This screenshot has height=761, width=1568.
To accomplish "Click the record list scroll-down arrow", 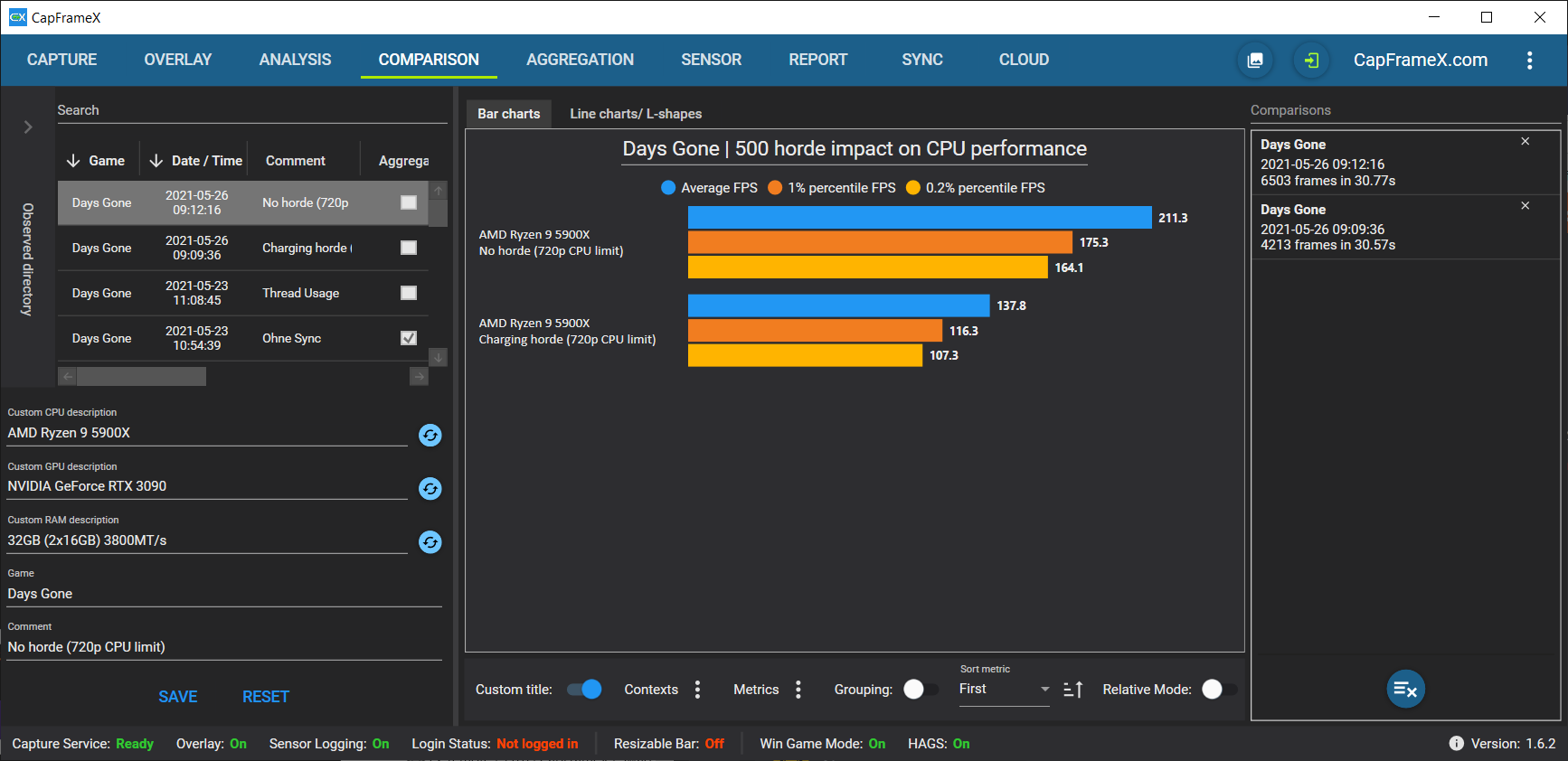I will point(438,357).
